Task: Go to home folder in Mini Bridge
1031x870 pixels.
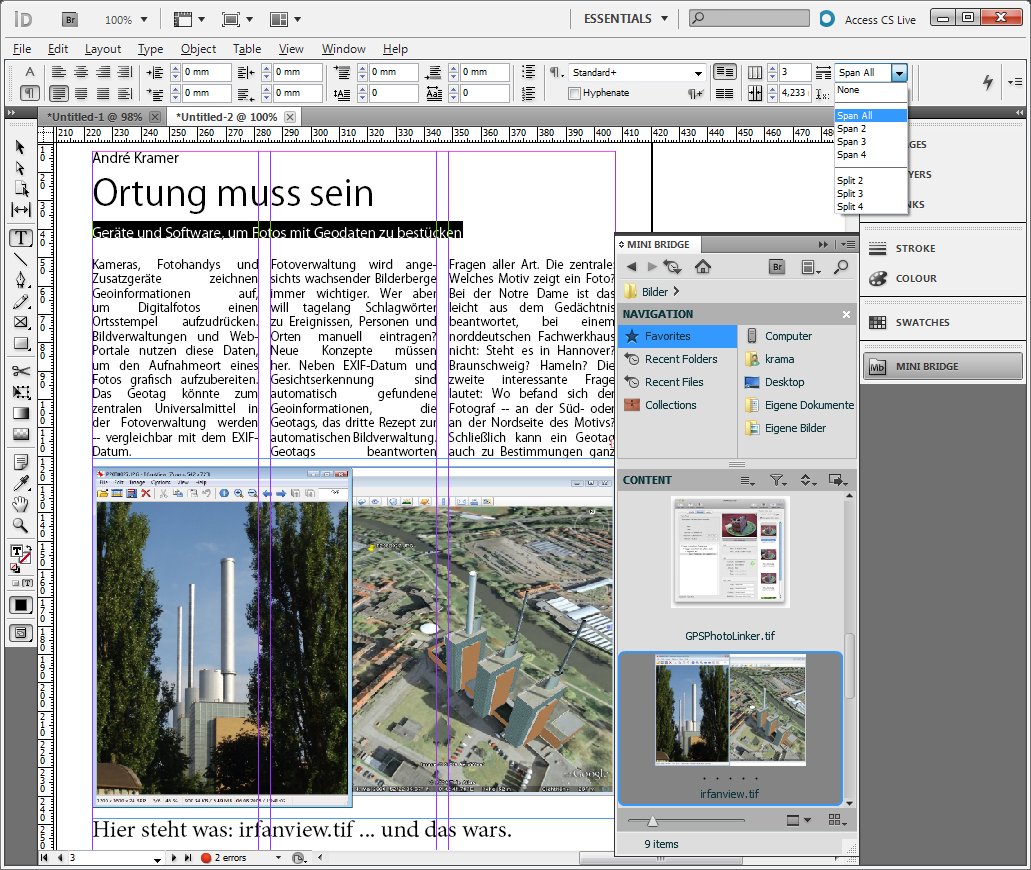Action: click(703, 266)
